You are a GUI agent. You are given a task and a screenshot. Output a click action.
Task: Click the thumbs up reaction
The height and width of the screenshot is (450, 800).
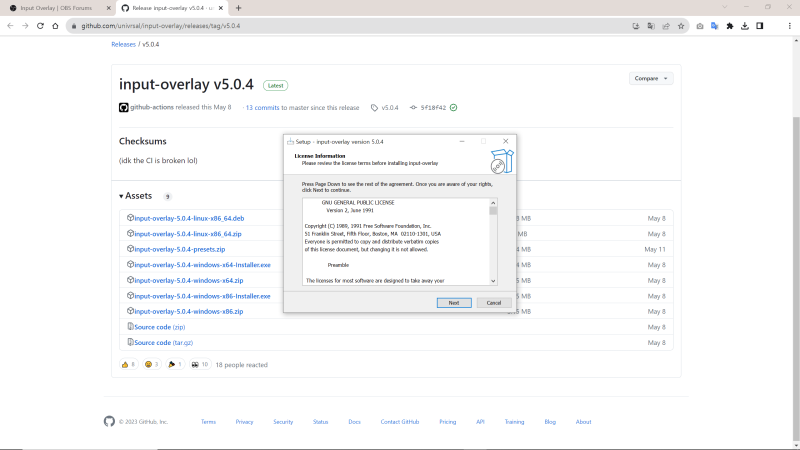pyautogui.click(x=129, y=364)
